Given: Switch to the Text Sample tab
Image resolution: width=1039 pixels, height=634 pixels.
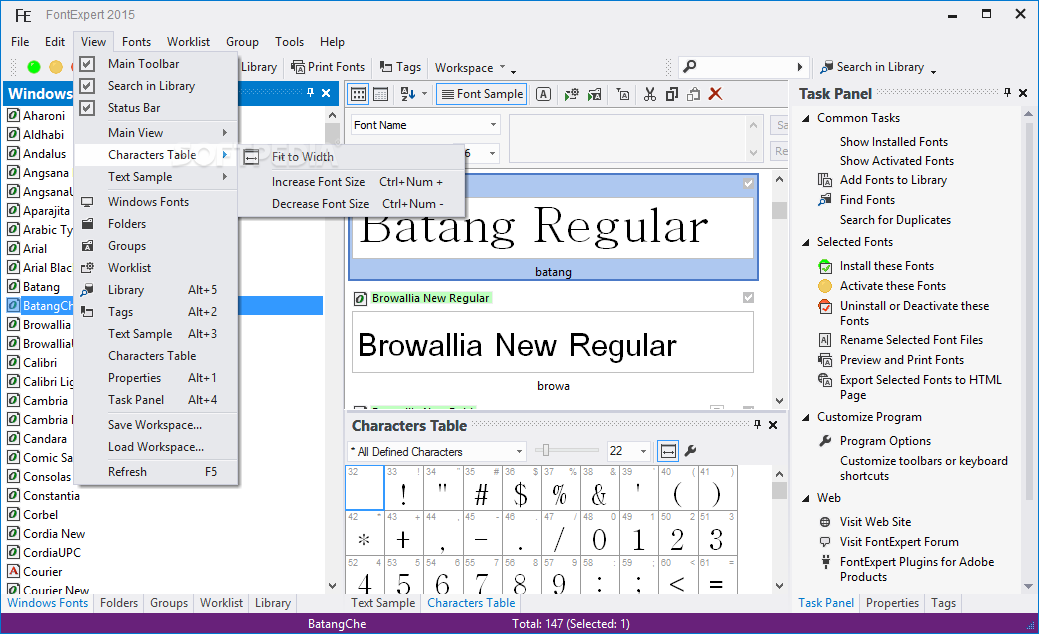Looking at the screenshot, I should point(383,603).
